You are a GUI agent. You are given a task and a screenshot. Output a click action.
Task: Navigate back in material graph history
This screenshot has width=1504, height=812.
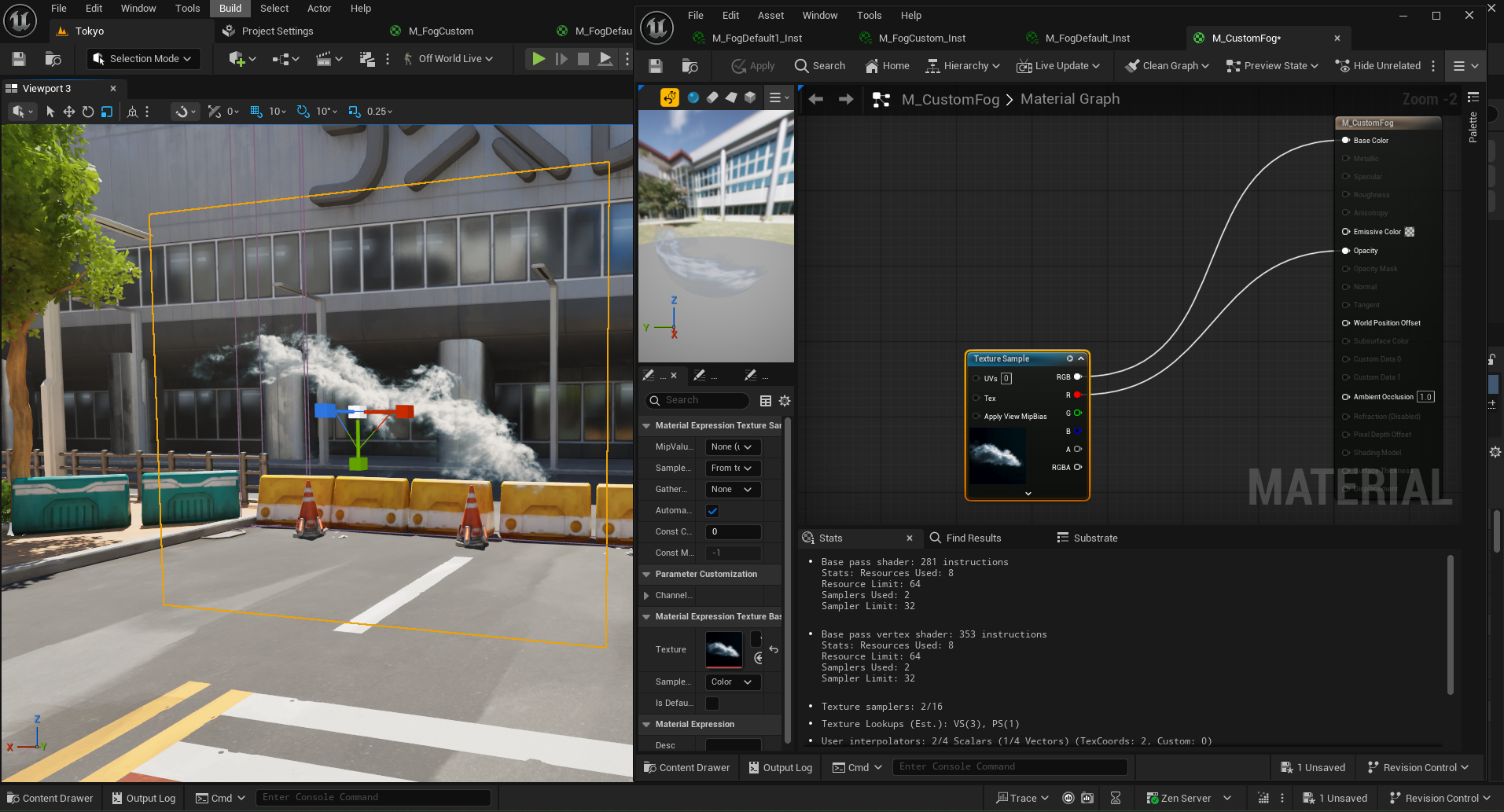816,99
